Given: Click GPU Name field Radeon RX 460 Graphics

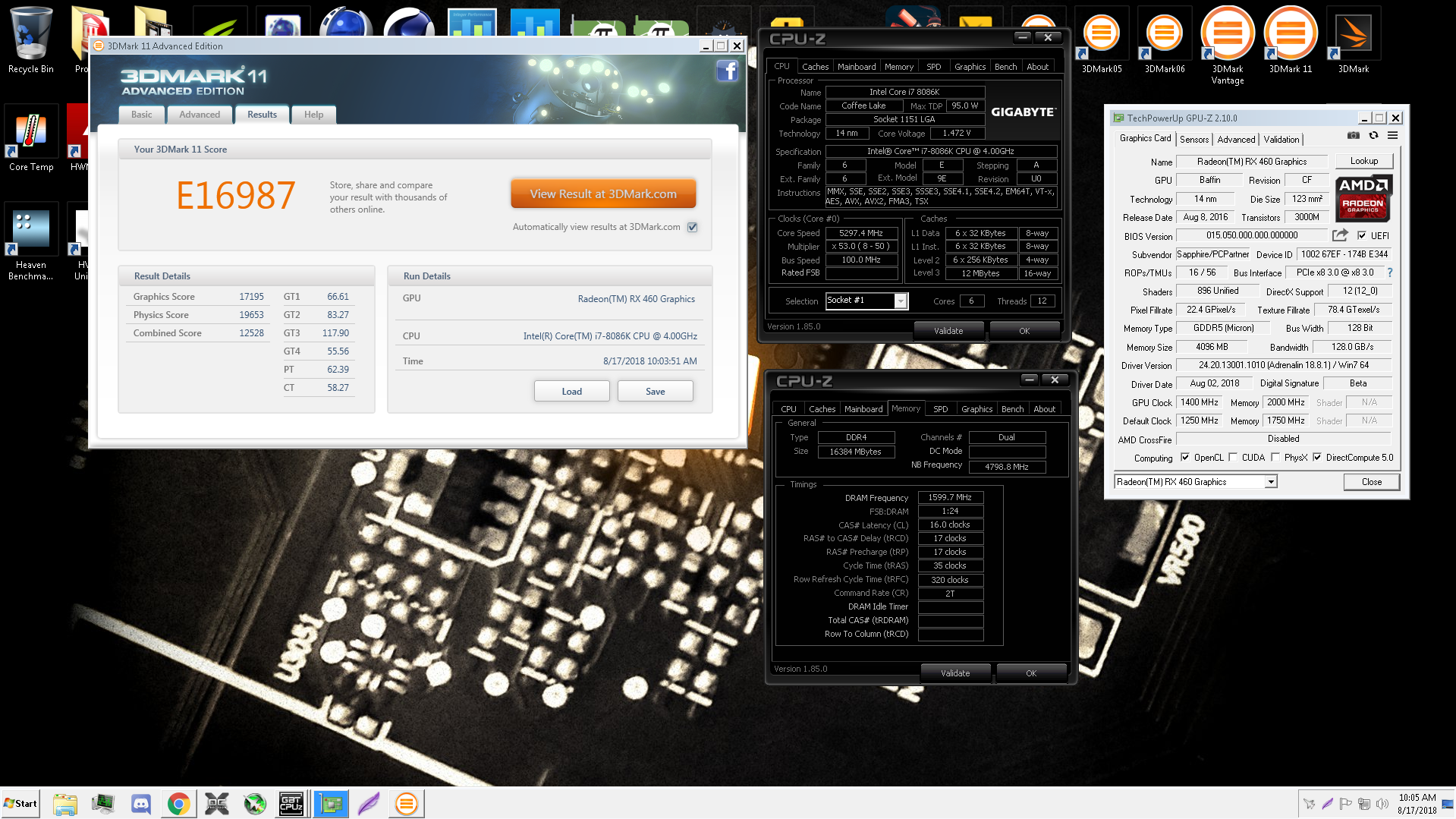Looking at the screenshot, I should [x=1252, y=162].
